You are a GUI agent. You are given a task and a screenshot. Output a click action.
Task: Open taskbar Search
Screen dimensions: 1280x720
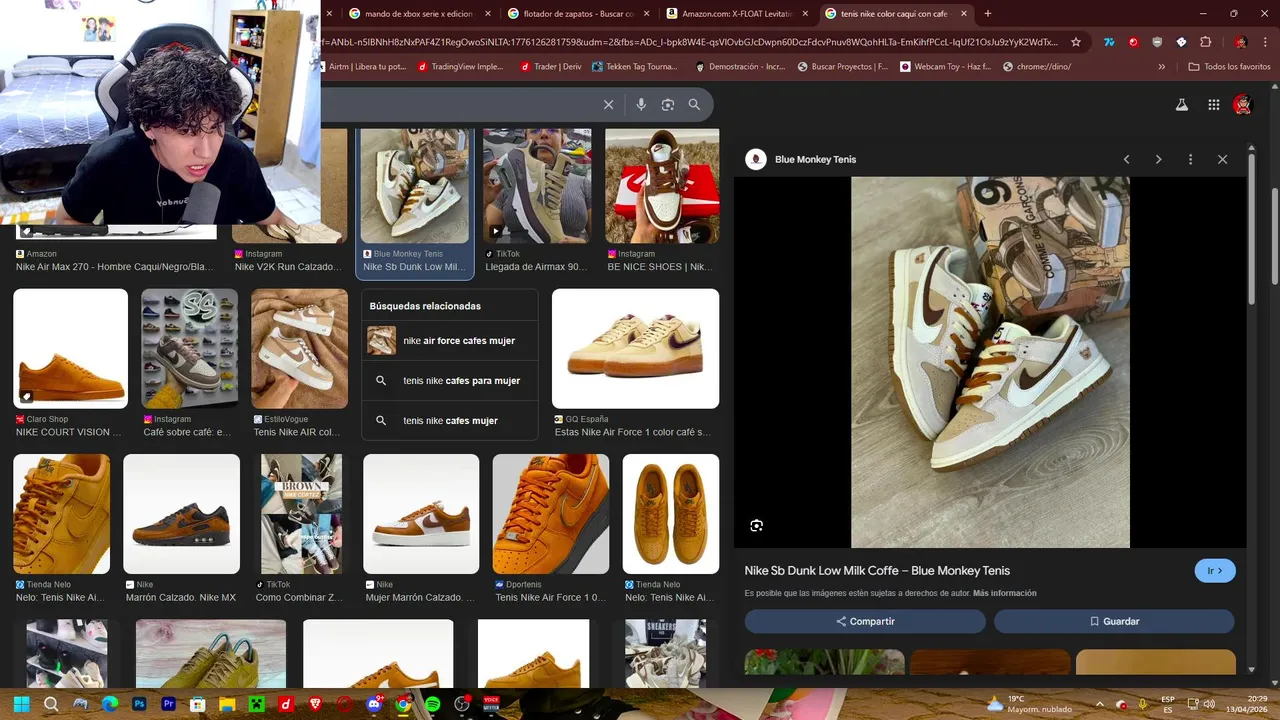(x=51, y=704)
